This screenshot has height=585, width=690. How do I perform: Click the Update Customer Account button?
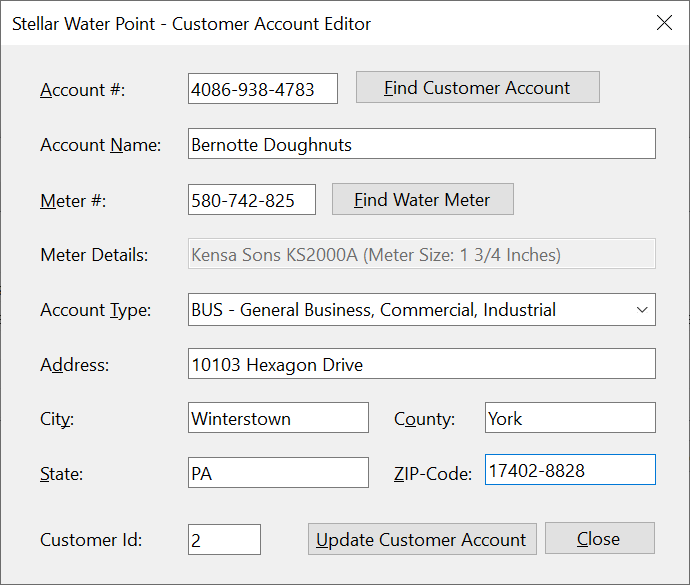[x=422, y=539]
